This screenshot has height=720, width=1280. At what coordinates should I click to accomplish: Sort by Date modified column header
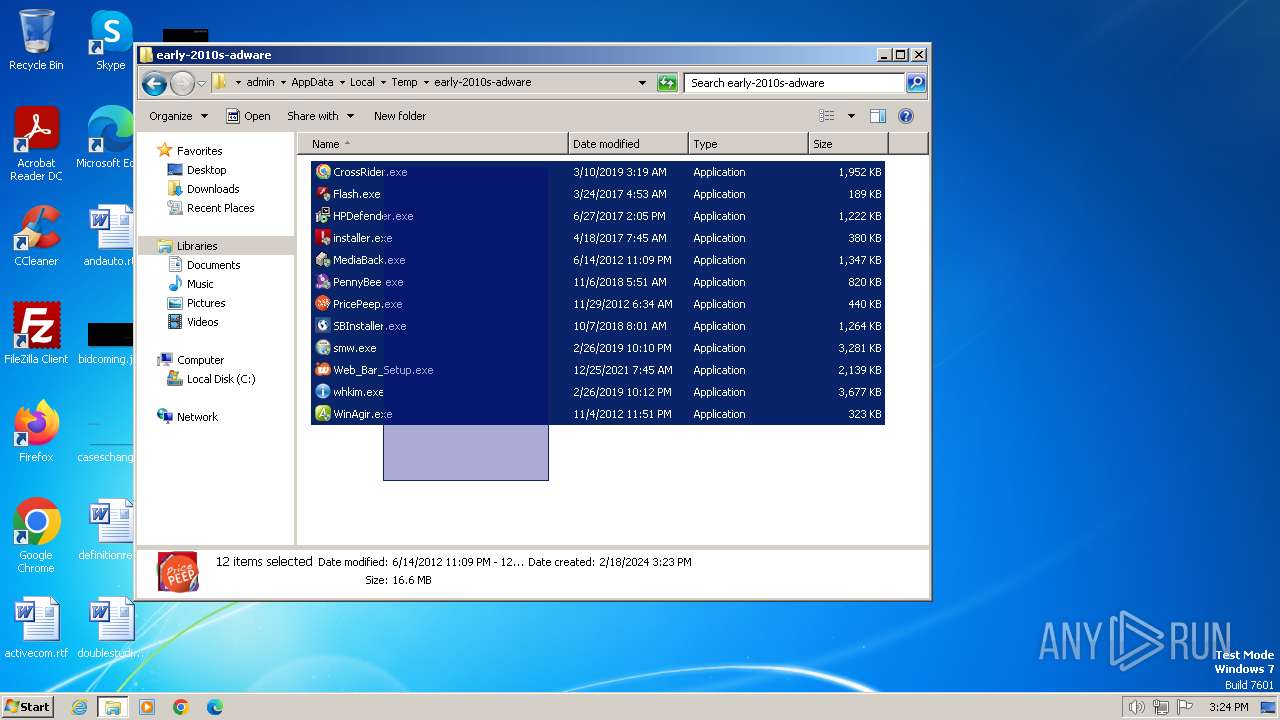pyautogui.click(x=628, y=144)
